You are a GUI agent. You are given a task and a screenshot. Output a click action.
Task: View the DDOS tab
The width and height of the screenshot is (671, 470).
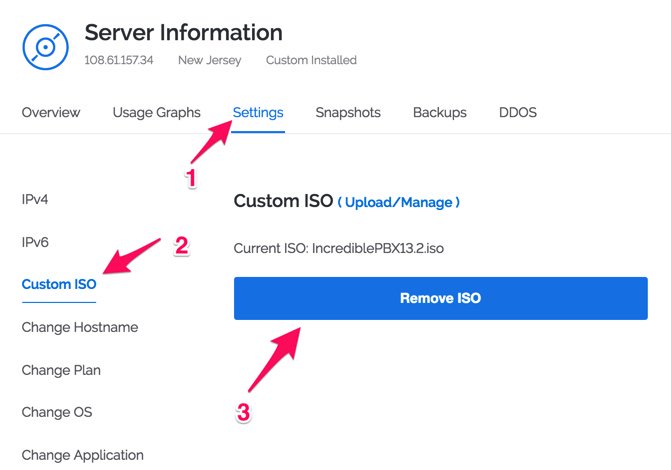click(x=518, y=113)
